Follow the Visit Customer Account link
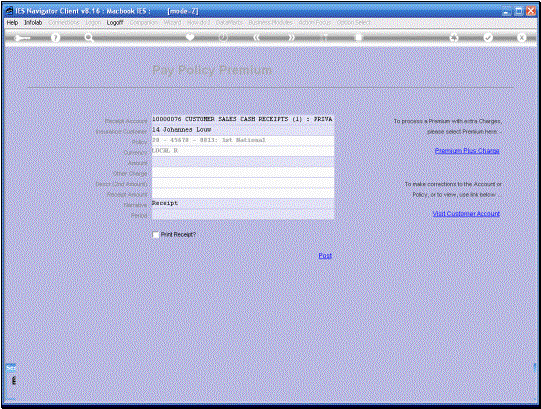The image size is (541, 409). click(x=466, y=214)
